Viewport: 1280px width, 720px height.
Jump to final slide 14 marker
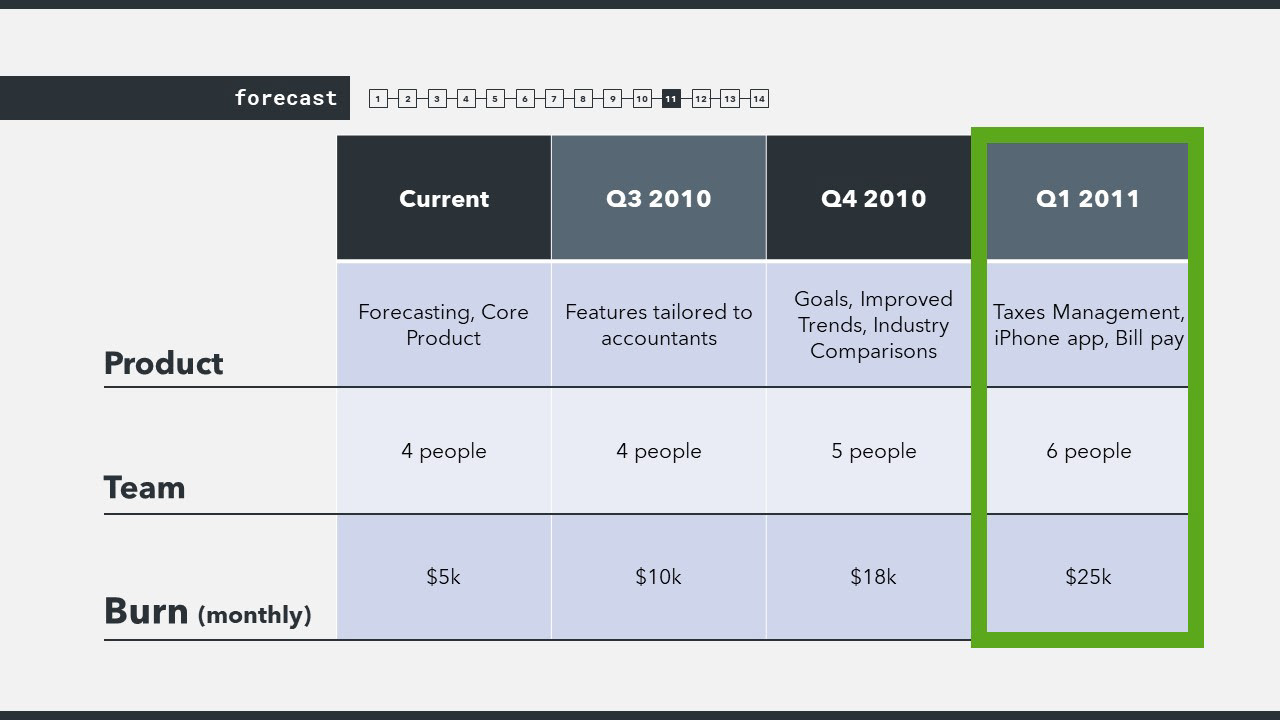pos(759,98)
